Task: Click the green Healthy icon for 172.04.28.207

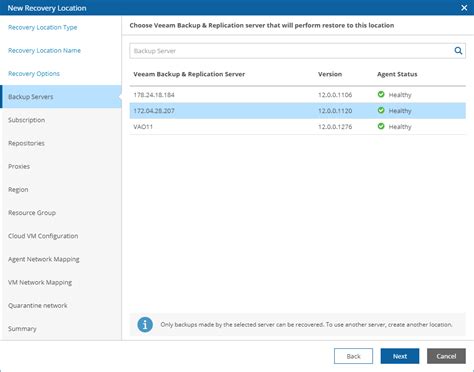Action: tap(381, 110)
